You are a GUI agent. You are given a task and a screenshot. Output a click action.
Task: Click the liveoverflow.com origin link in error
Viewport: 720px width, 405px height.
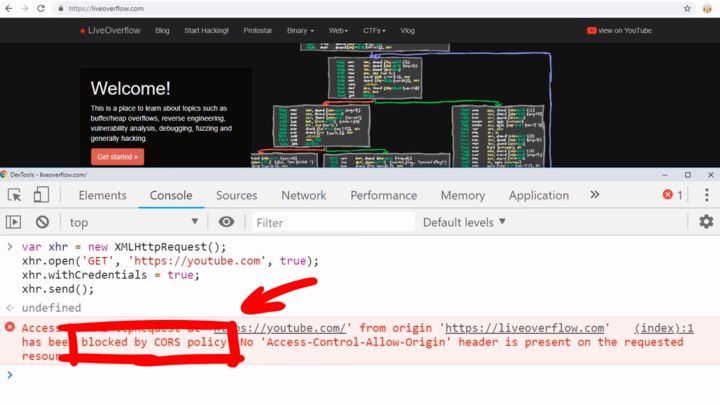tap(524, 328)
